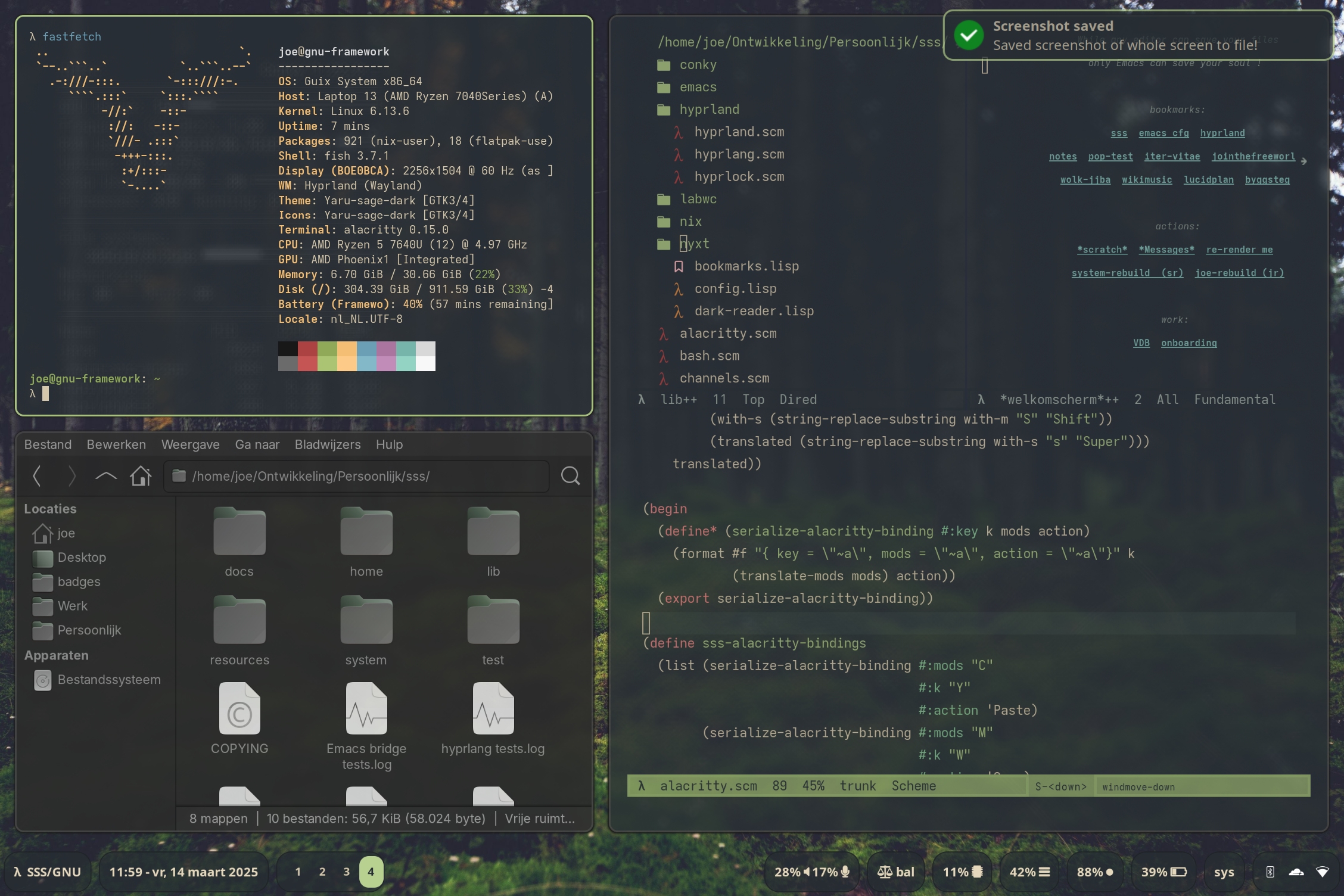Image resolution: width=1344 pixels, height=896 pixels.
Task: Click the microphone level 17% indicator
Action: coord(831,872)
